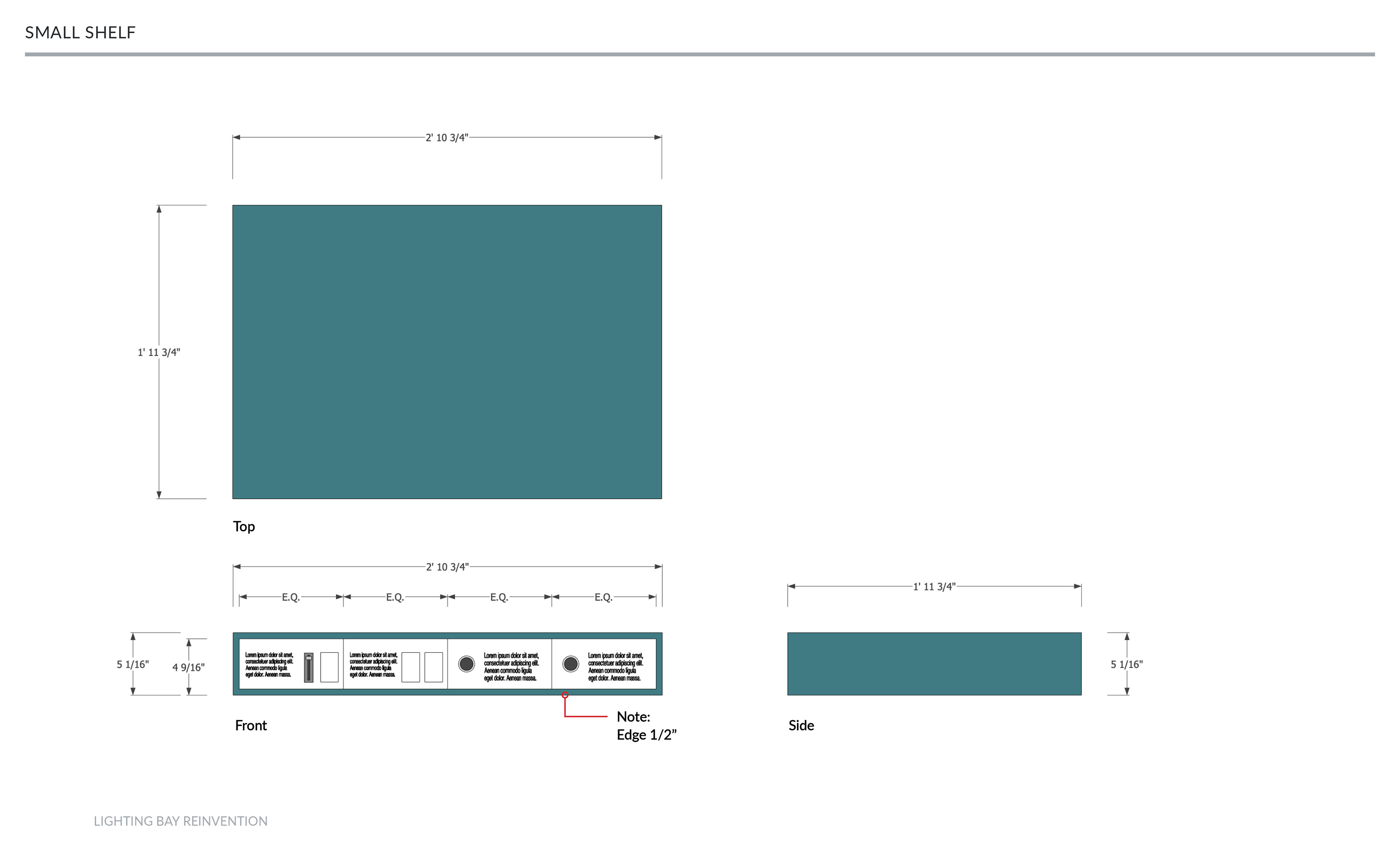The image size is (1400, 850).
Task: Click the 'LIGHTING BAY REINVENTION' footer text
Action: coord(180,821)
